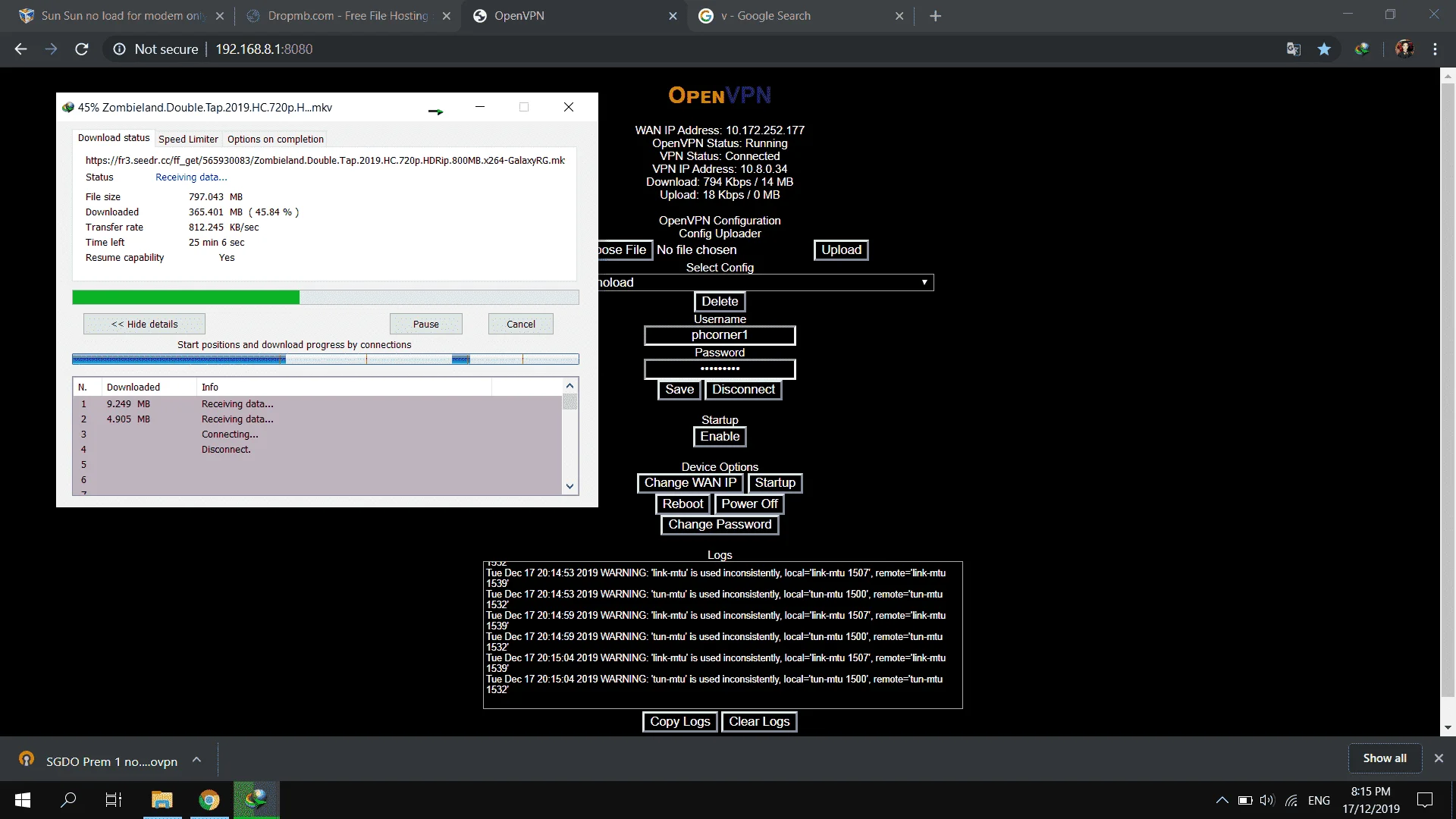Screen dimensions: 1456x819
Task: Click inside the Logs text area
Action: tap(723, 635)
